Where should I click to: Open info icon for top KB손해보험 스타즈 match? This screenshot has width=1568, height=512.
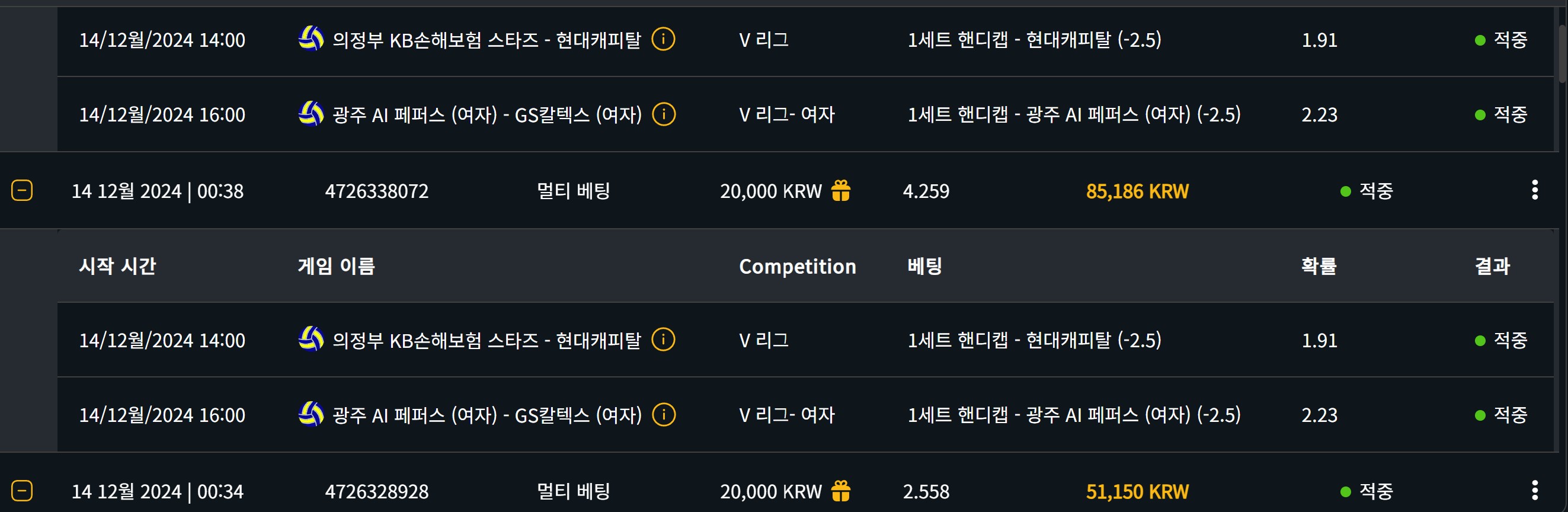[x=664, y=40]
